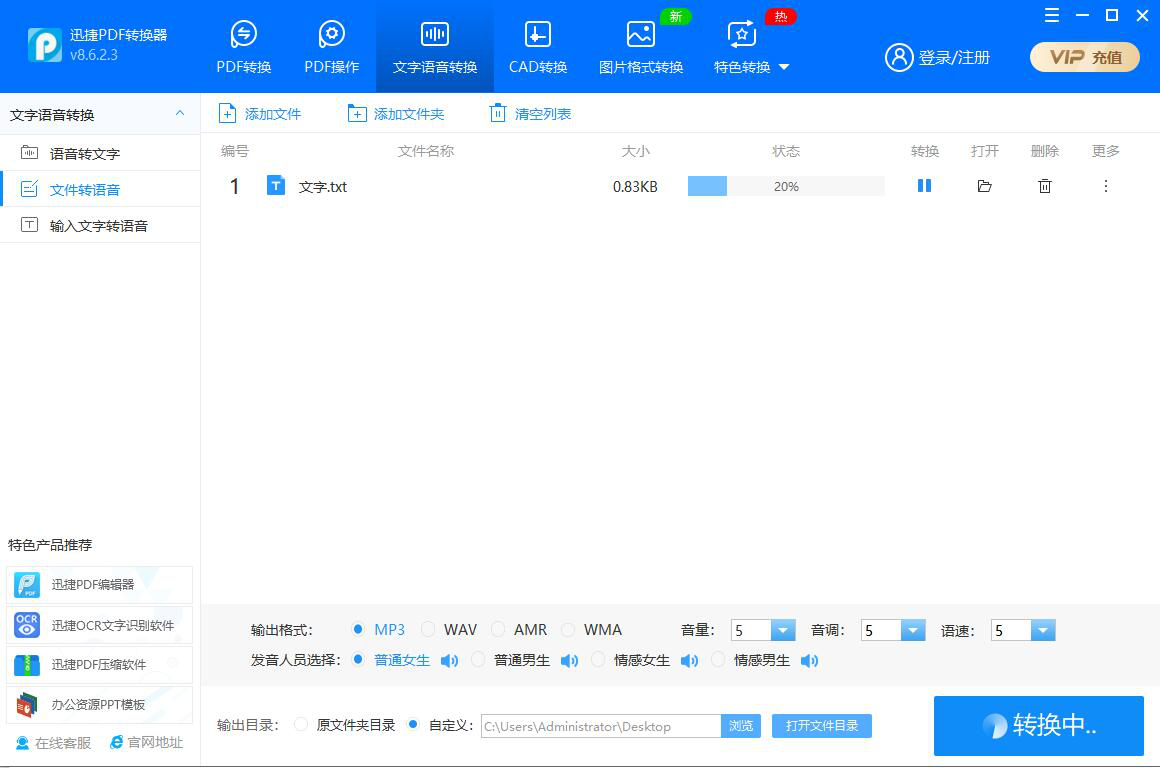The image size is (1160, 768).
Task: Choose 普通男生 voice
Action: (479, 659)
